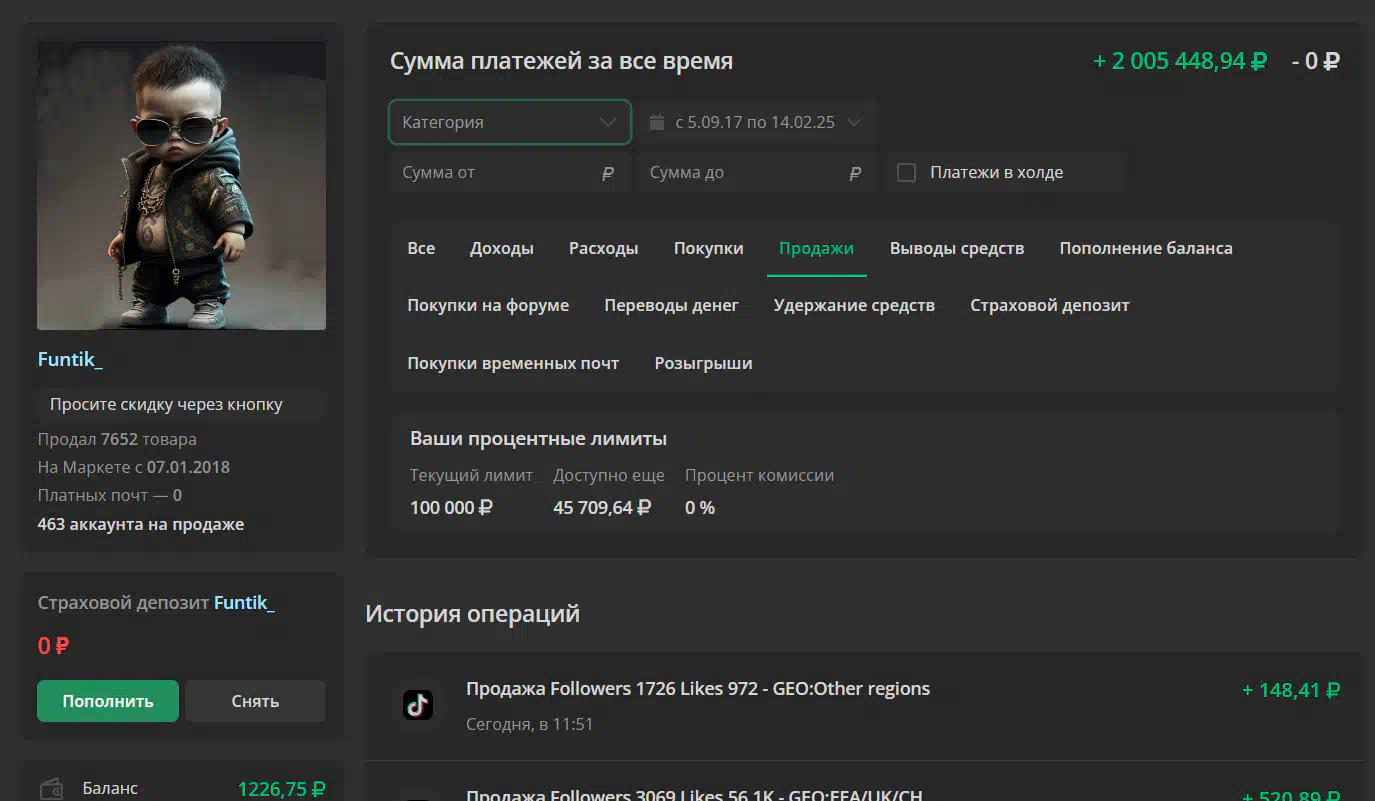
Task: Click the Текущий лимит value 100 000 ₽
Action: 451,507
